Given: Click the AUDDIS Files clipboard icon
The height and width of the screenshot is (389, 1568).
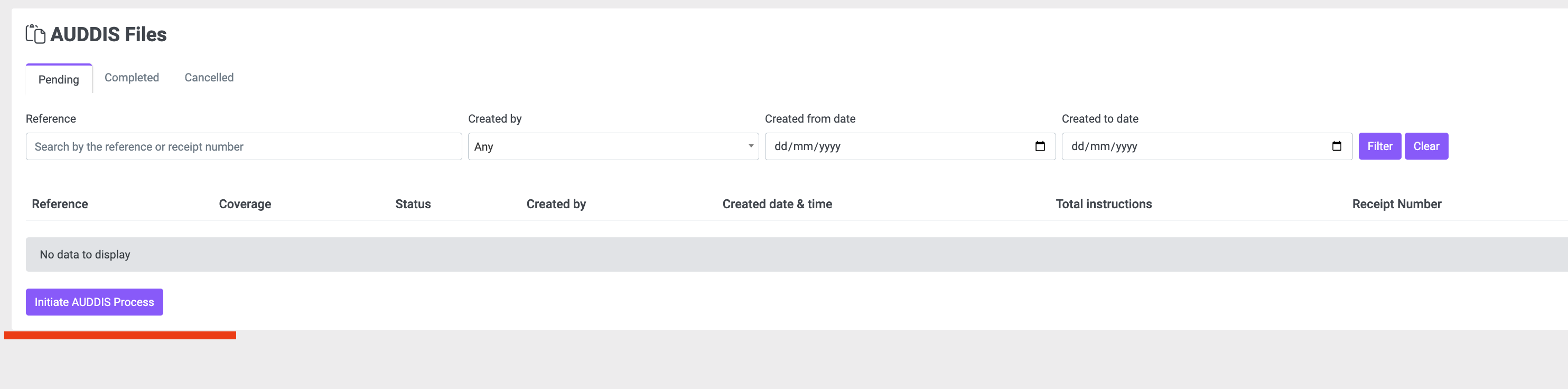Looking at the screenshot, I should click(x=35, y=34).
